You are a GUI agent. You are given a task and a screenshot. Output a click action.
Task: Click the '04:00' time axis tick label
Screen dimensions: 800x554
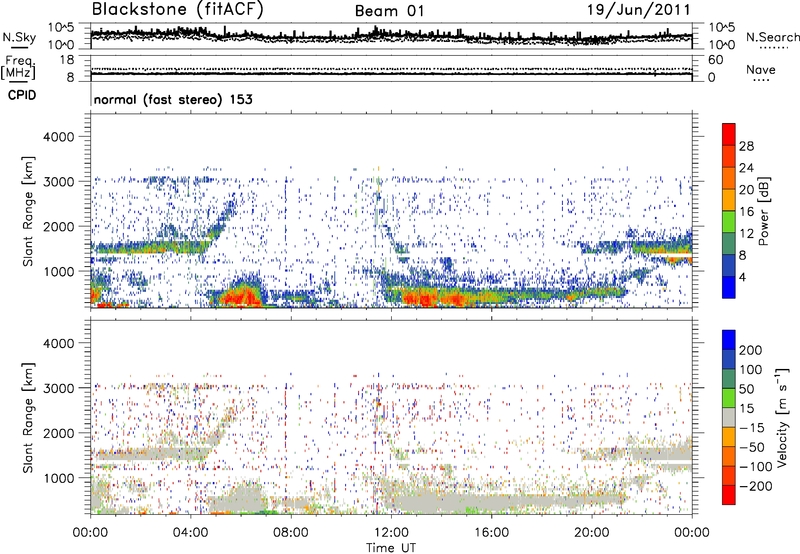click(191, 533)
